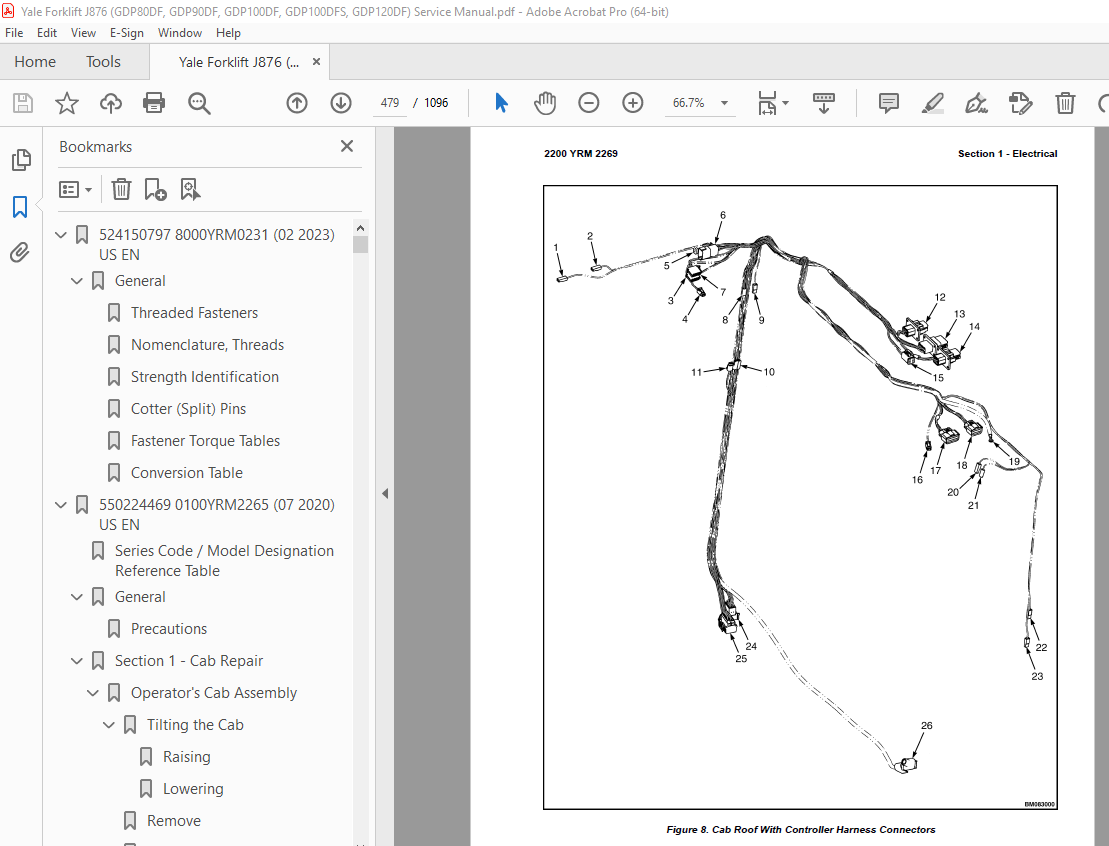Collapse the Tilting the Cab bookmark
1109x846 pixels.
(108, 725)
